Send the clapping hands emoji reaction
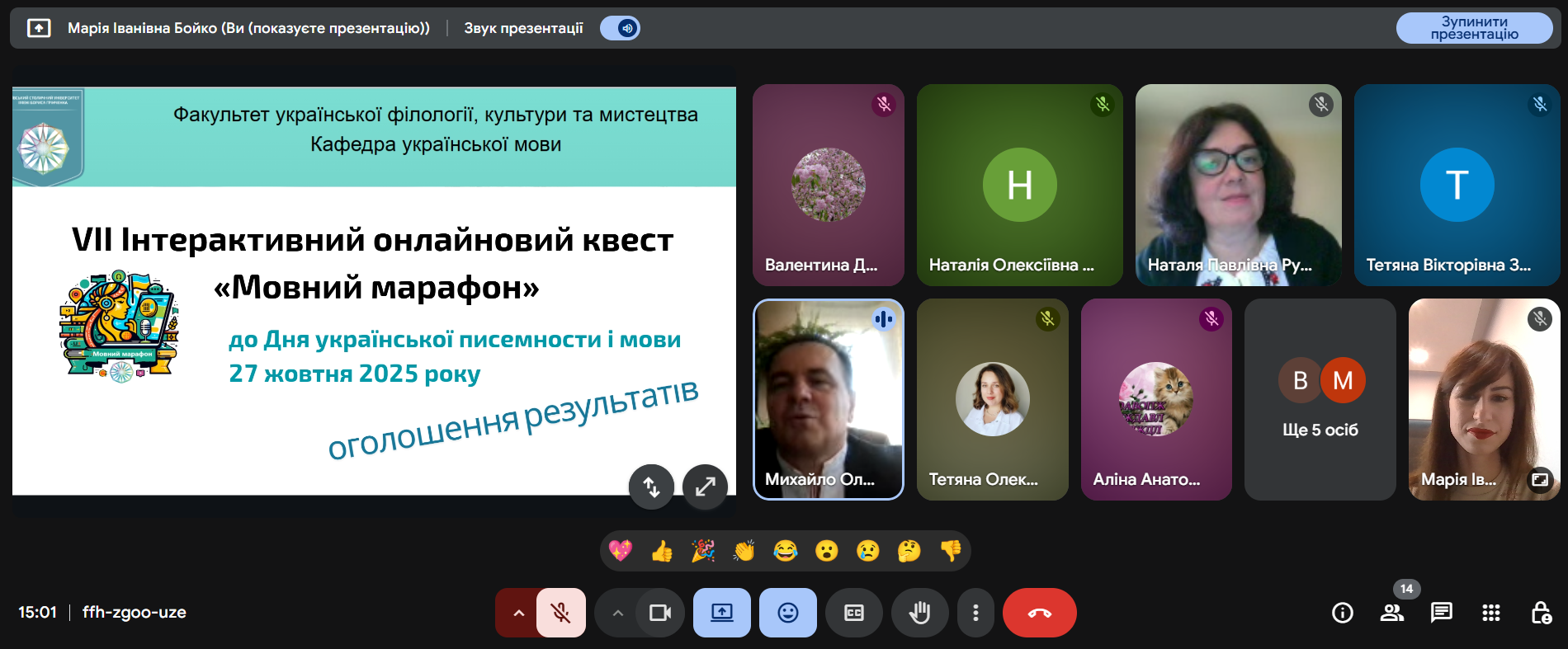Image resolution: width=1568 pixels, height=649 pixels. click(744, 551)
